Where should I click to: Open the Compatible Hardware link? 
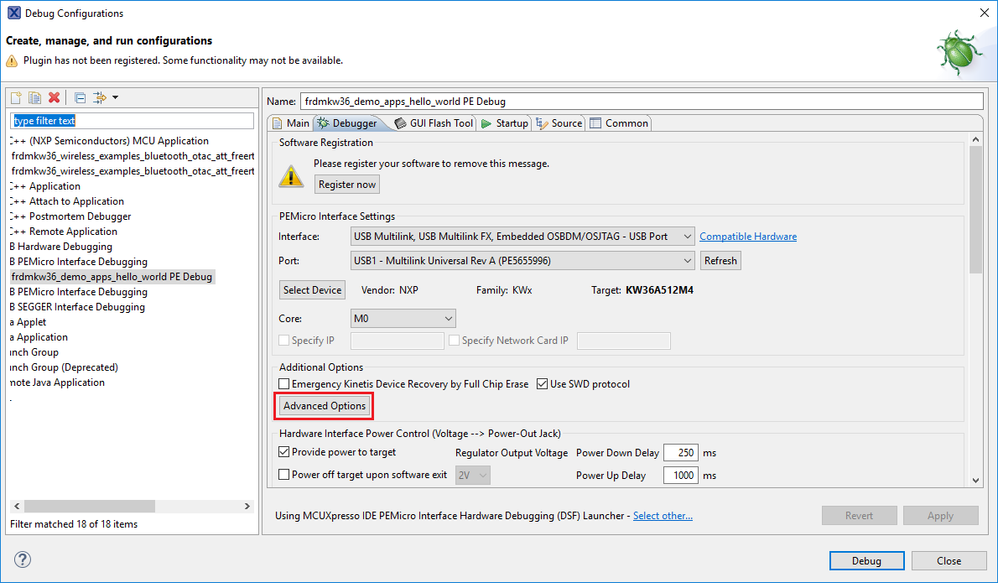pos(748,236)
